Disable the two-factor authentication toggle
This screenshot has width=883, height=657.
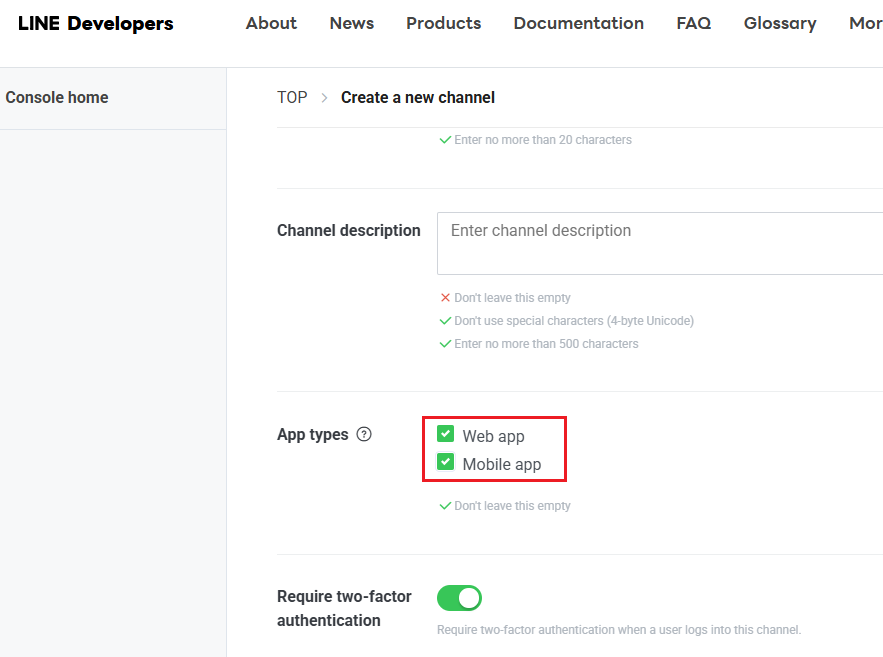[459, 598]
